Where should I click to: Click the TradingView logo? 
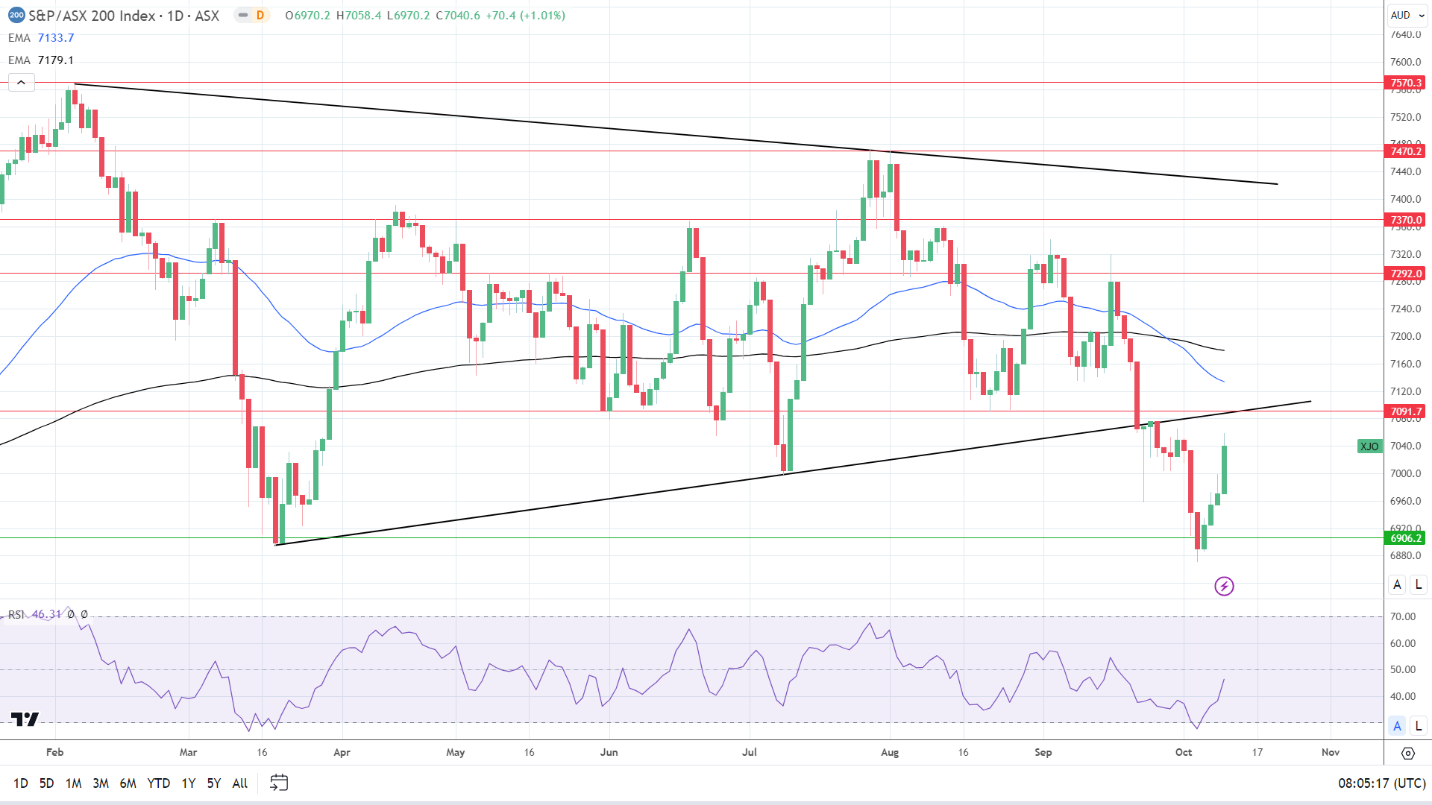click(x=24, y=719)
